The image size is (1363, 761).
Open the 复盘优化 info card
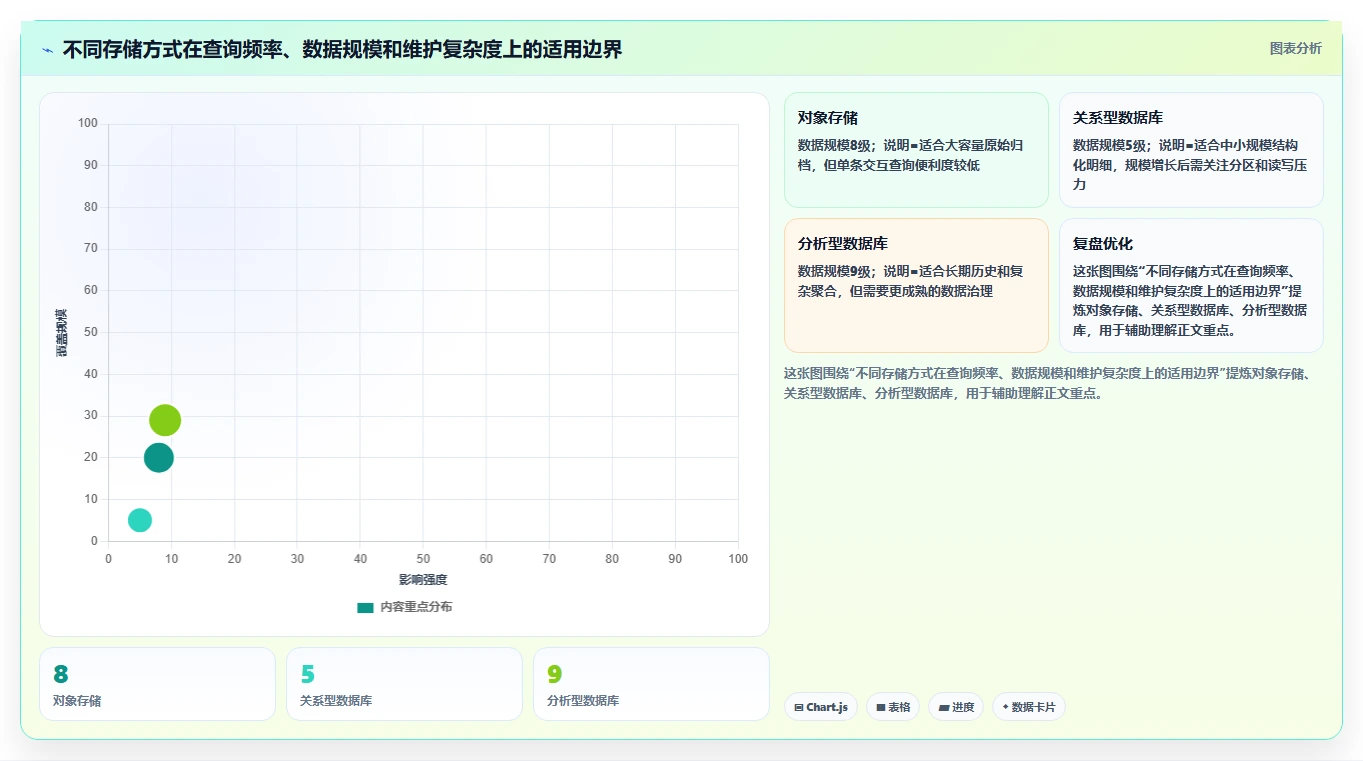coord(1191,286)
